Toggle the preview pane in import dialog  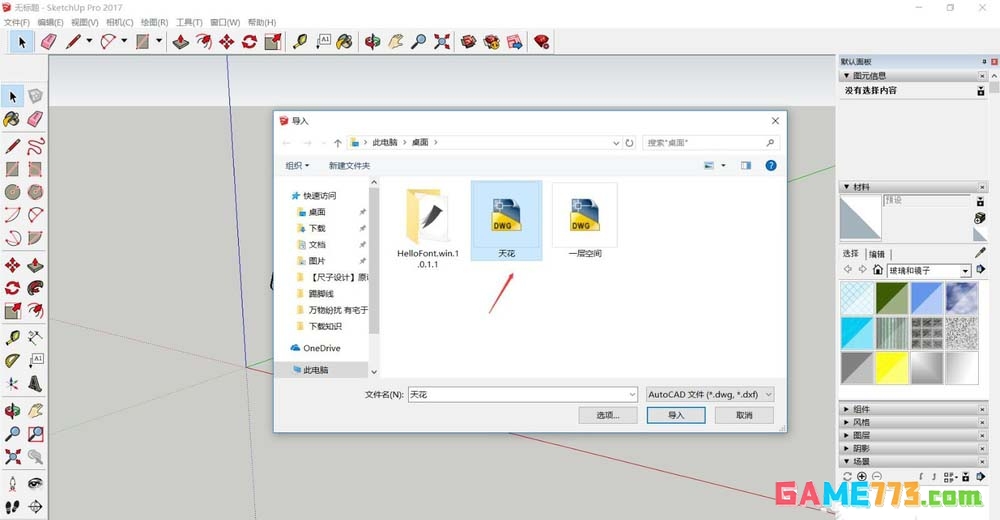[746, 165]
